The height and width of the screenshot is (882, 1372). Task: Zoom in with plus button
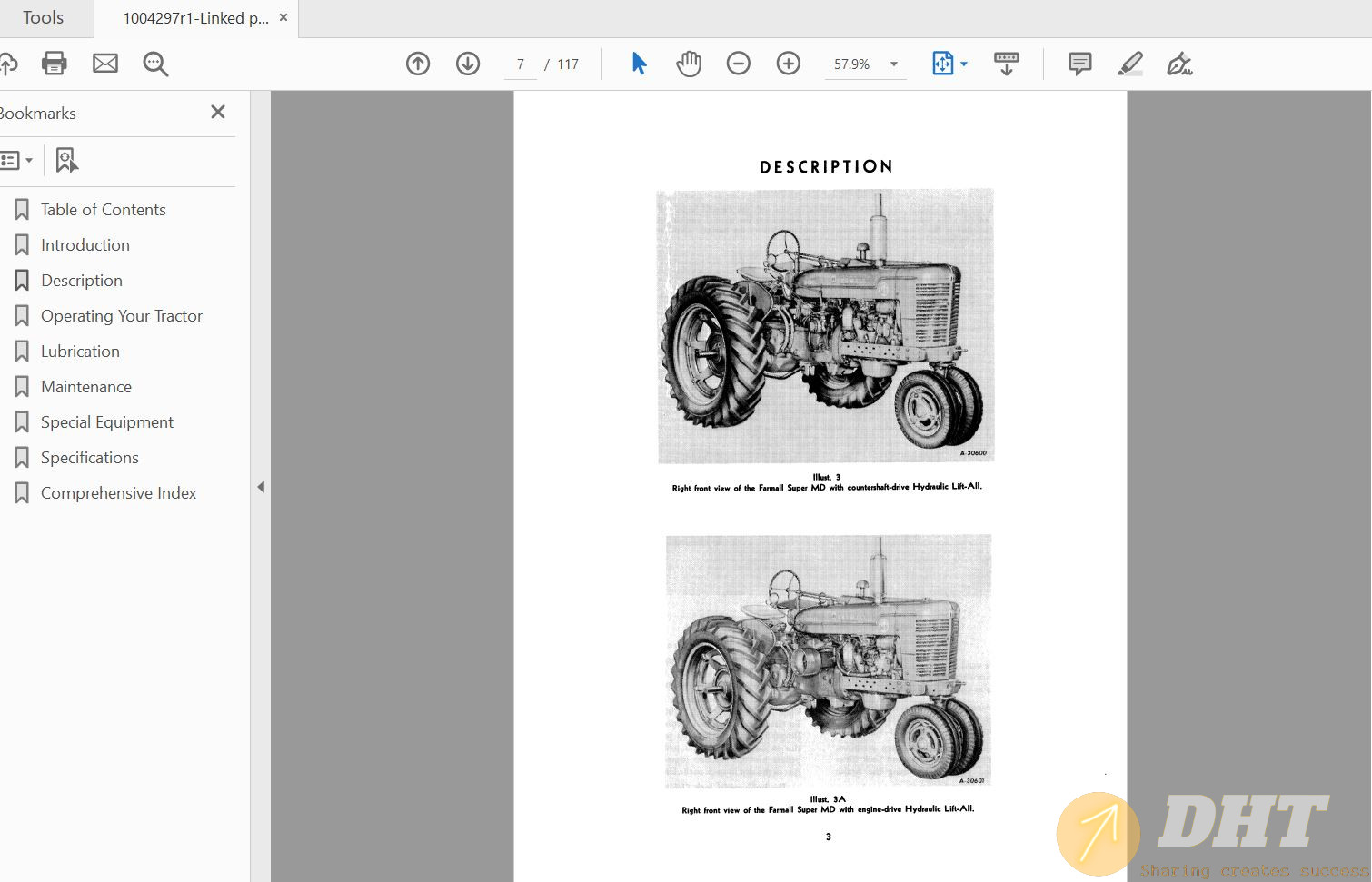[789, 64]
